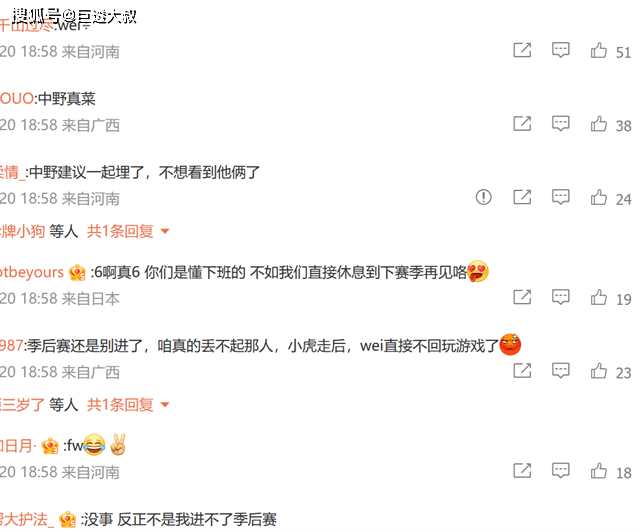Reply to the 'wei' top comment
This screenshot has width=640, height=532.
coord(561,50)
